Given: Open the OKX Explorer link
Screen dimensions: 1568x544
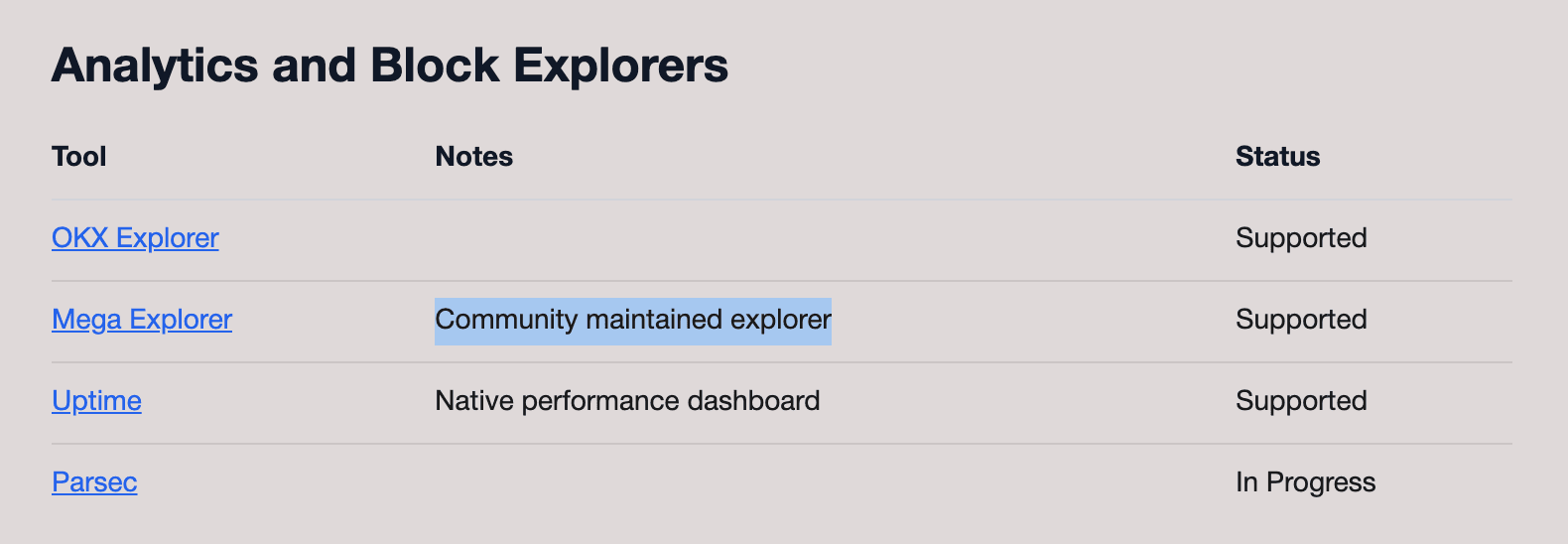Looking at the screenshot, I should coord(135,238).
